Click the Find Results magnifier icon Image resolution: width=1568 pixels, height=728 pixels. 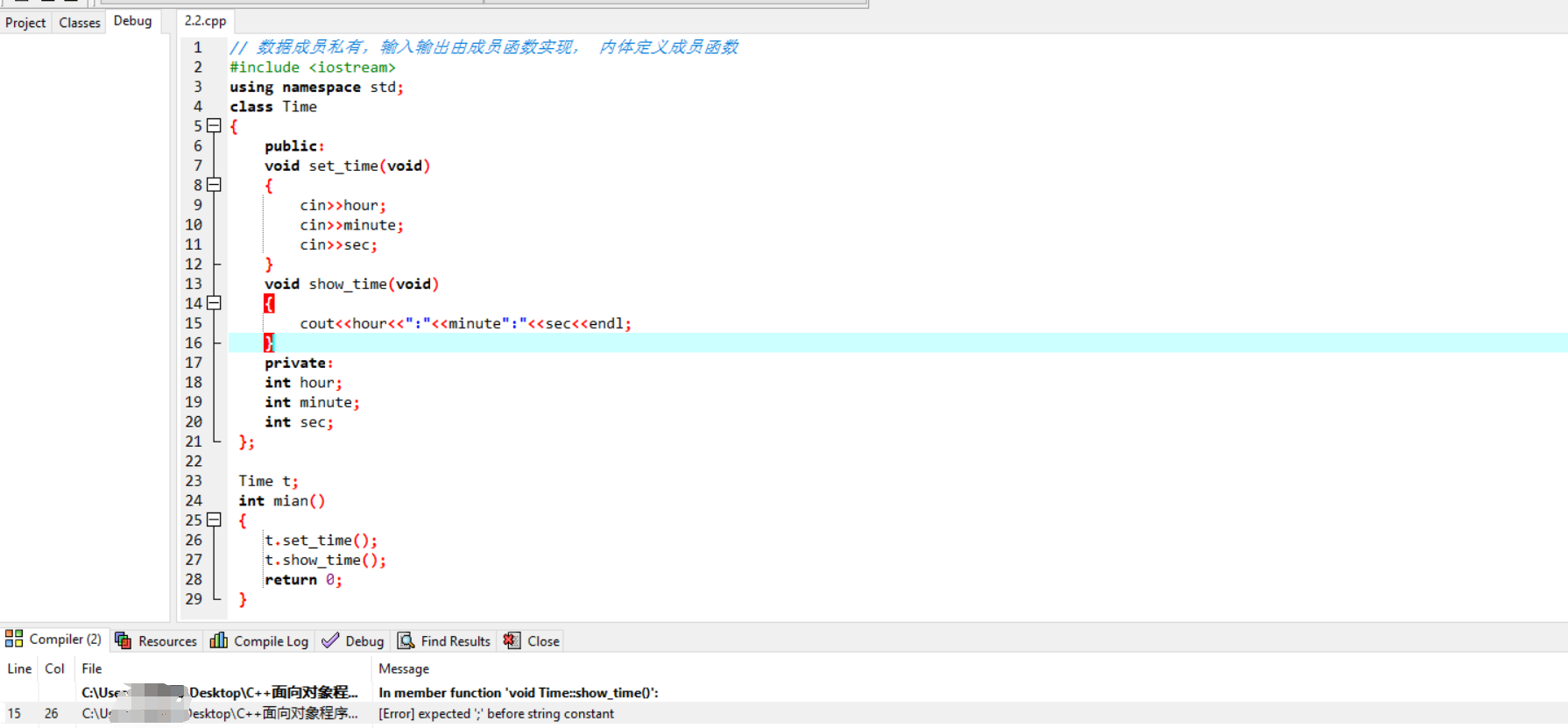tap(406, 640)
